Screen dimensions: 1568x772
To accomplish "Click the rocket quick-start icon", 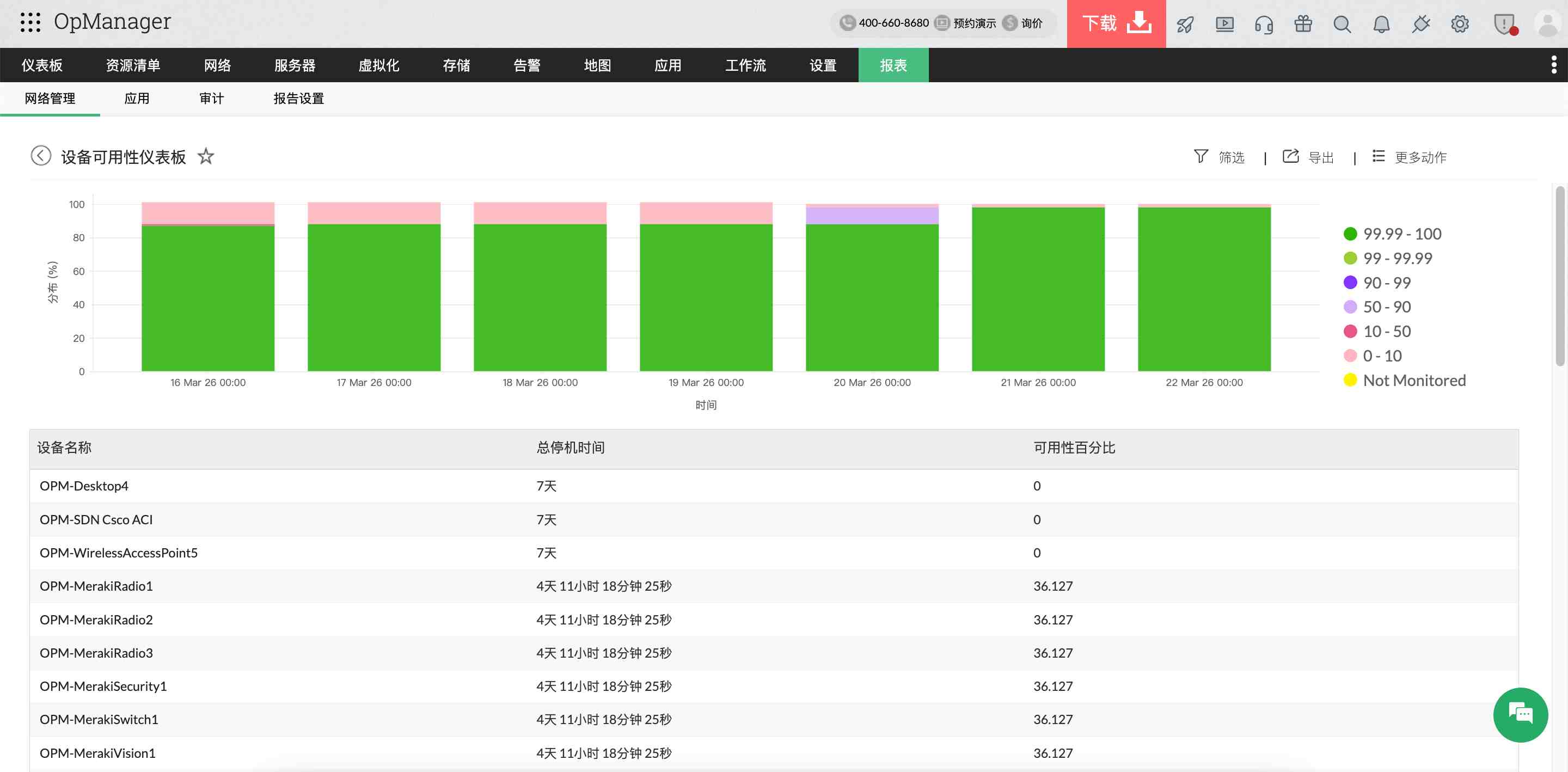I will pyautogui.click(x=1185, y=24).
